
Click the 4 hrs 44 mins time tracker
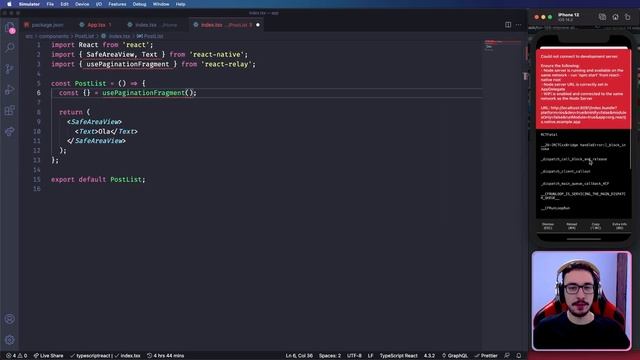coord(165,356)
